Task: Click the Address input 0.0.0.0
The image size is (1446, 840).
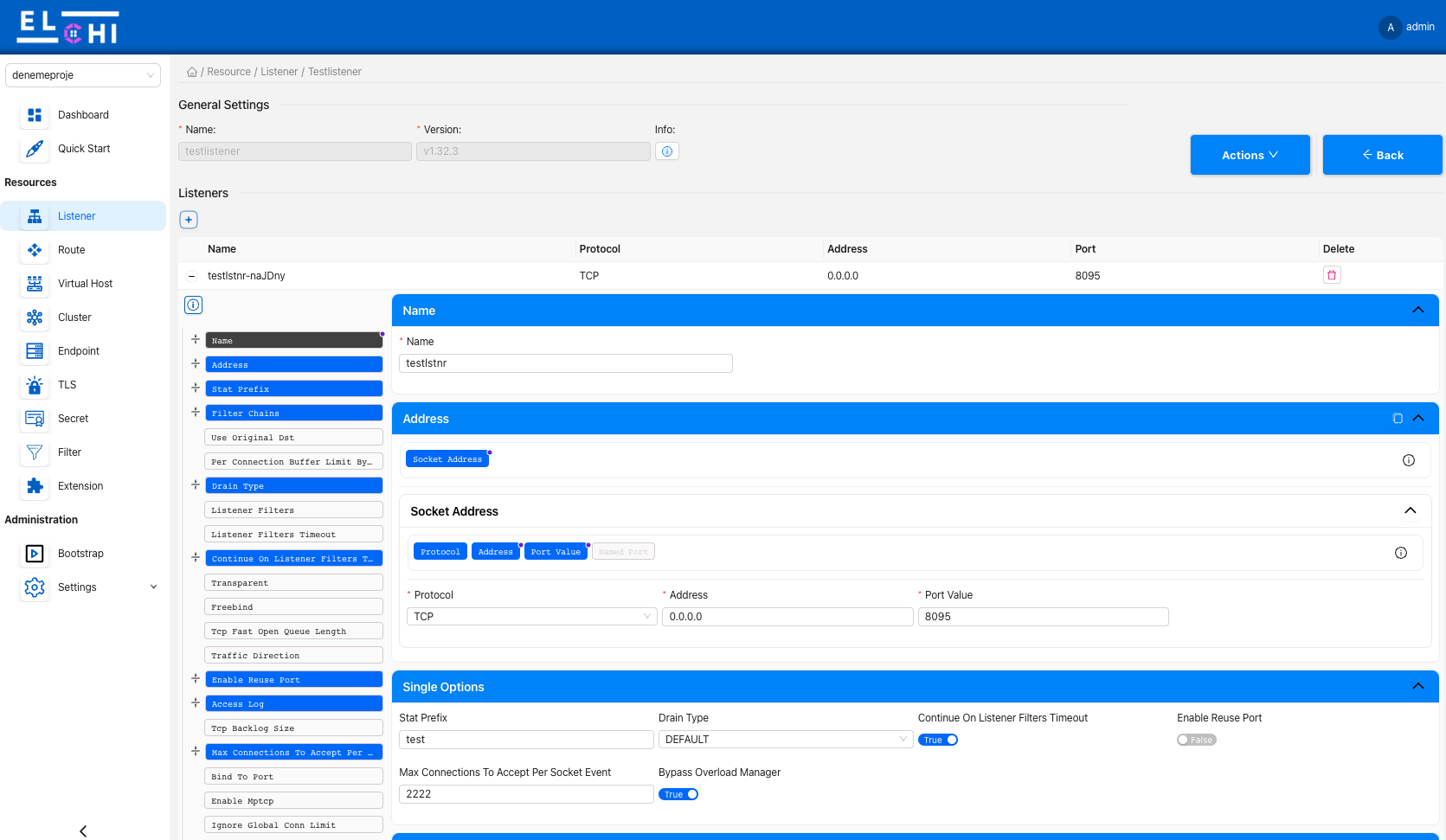Action: coord(787,617)
